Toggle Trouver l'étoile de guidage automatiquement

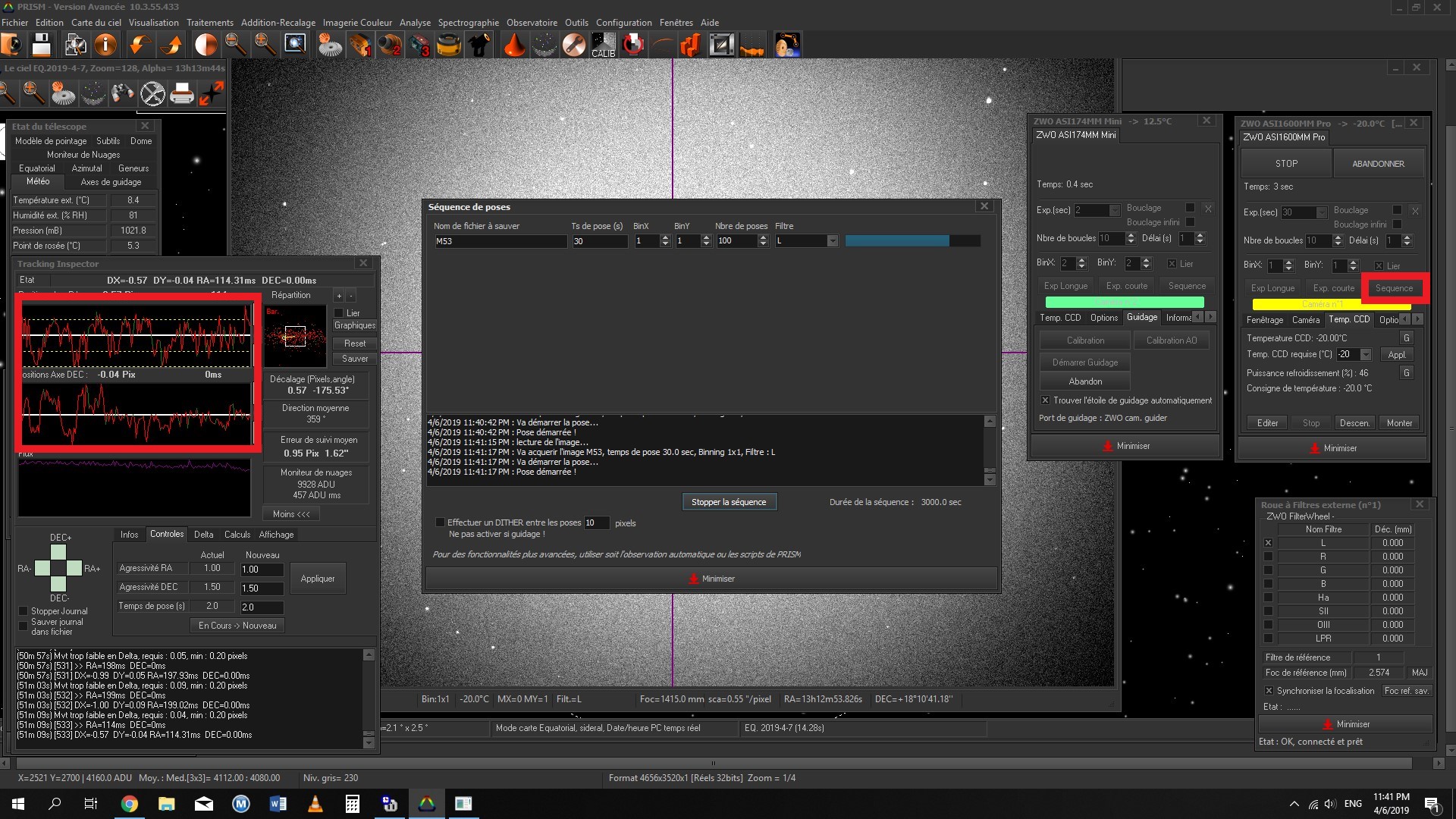click(x=1045, y=400)
